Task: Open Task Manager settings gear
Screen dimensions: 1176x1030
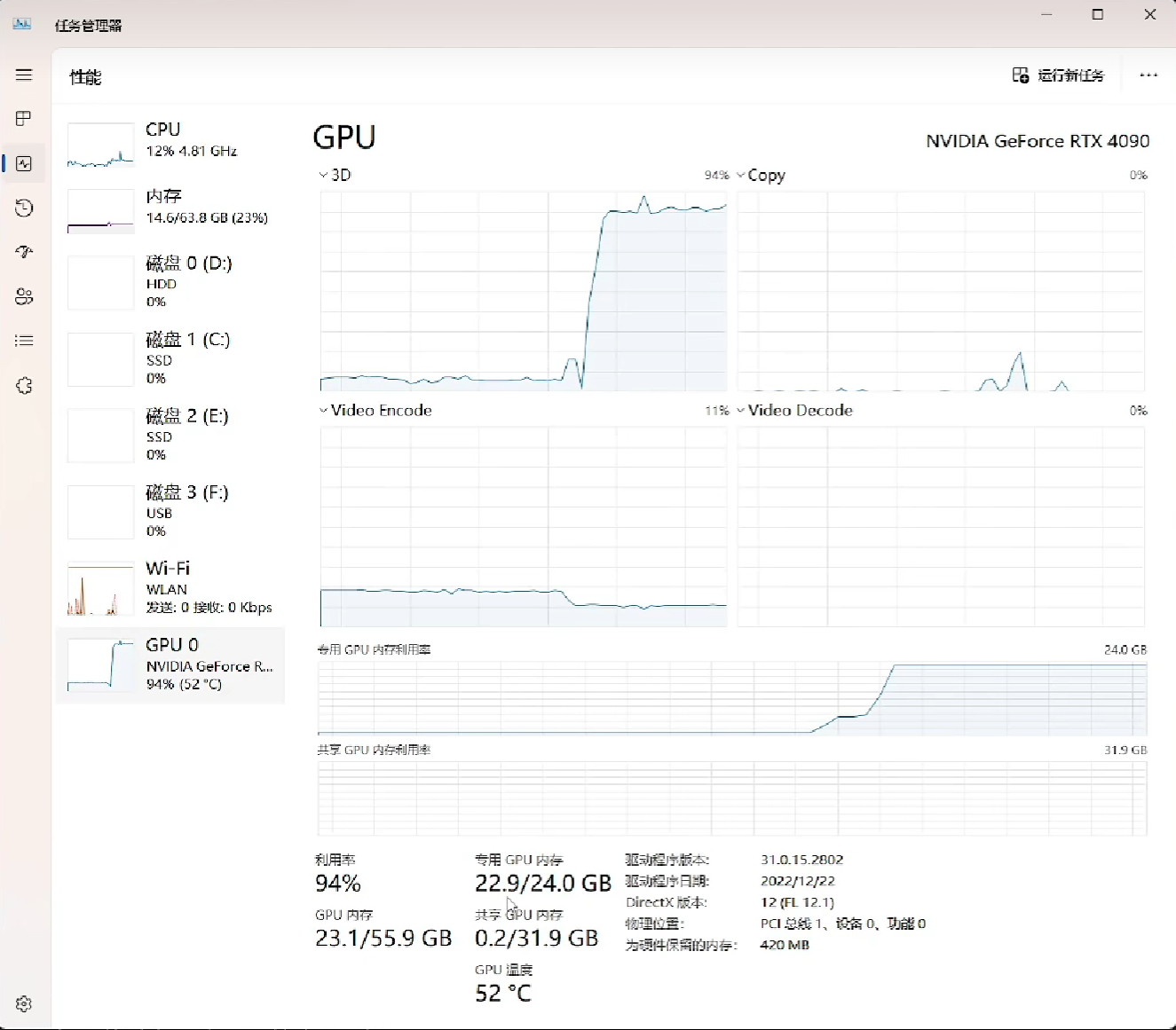Action: tap(24, 1003)
